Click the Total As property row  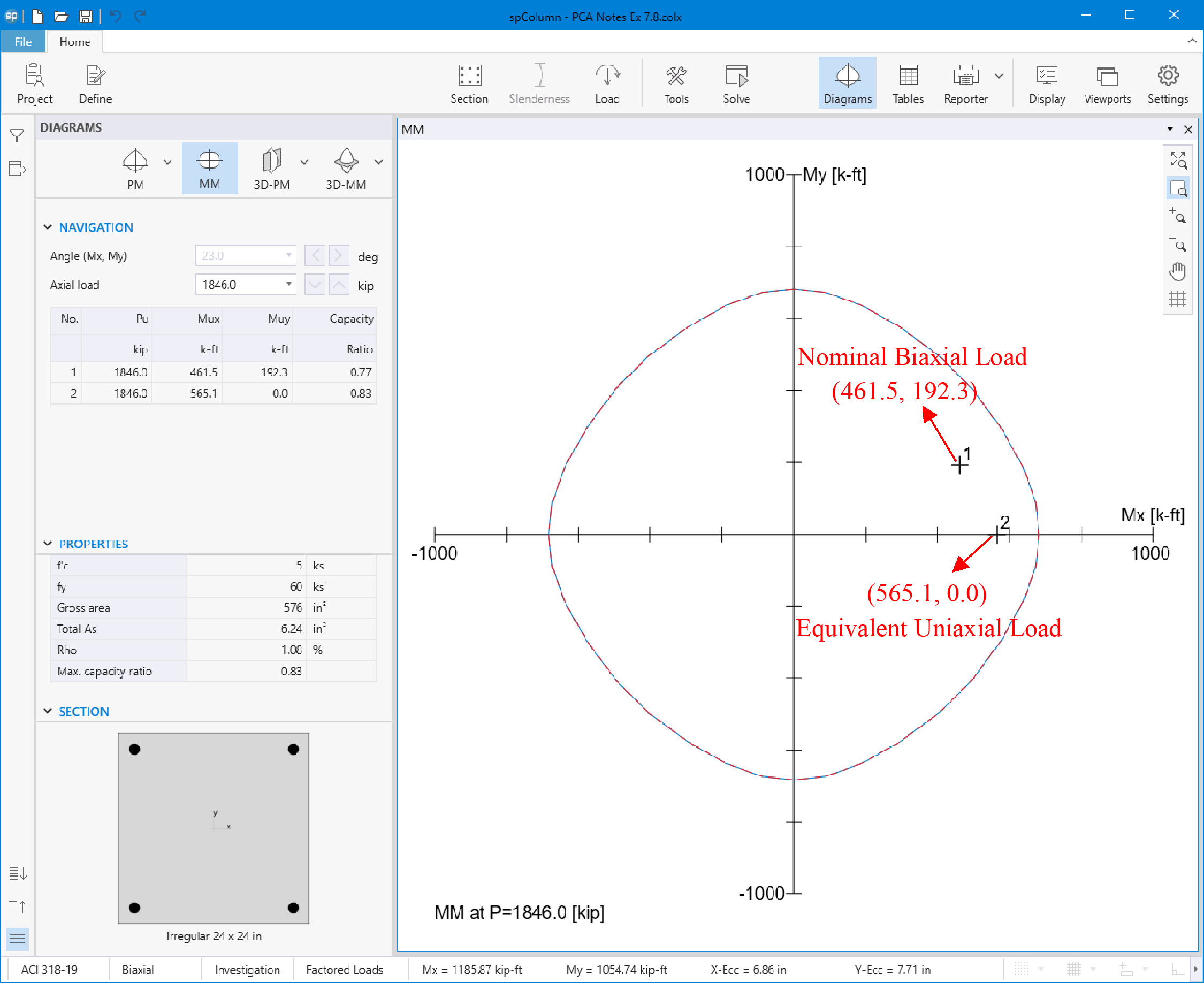click(214, 629)
